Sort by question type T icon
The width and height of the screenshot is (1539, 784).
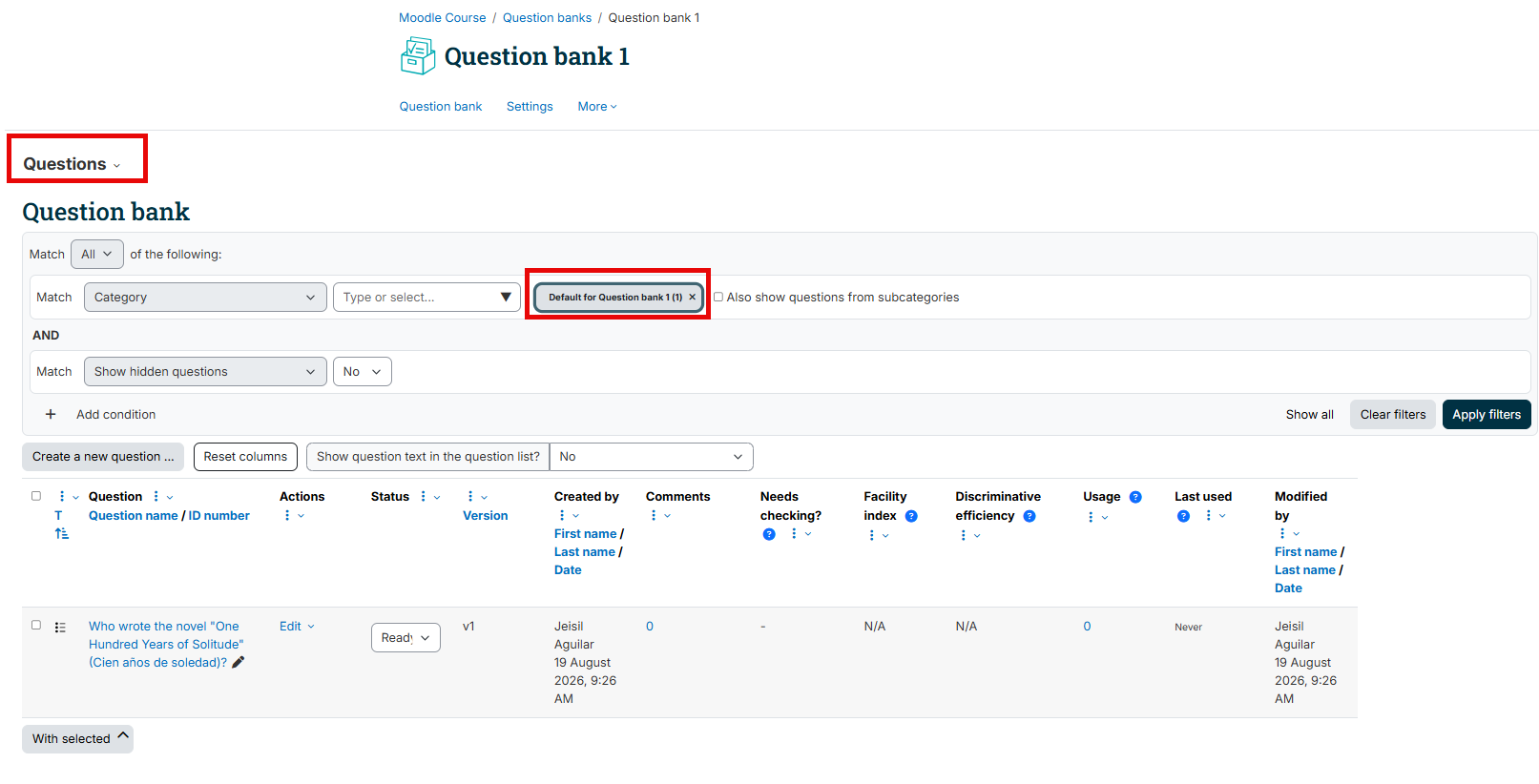pos(58,515)
